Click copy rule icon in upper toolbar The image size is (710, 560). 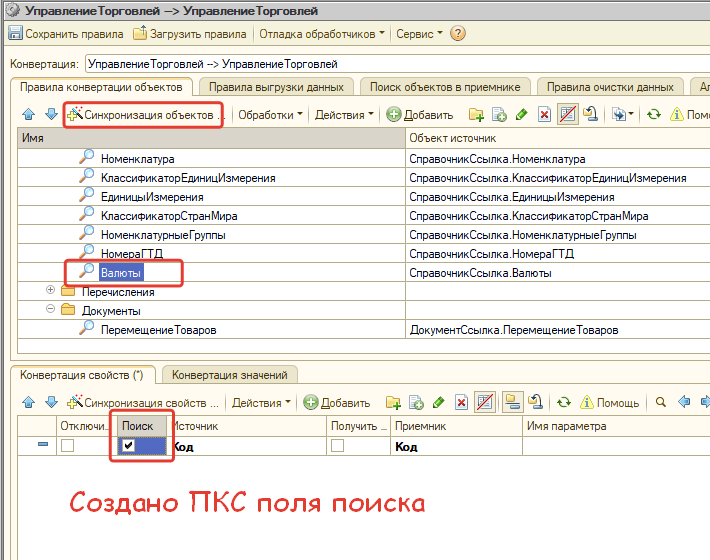pyautogui.click(x=499, y=115)
